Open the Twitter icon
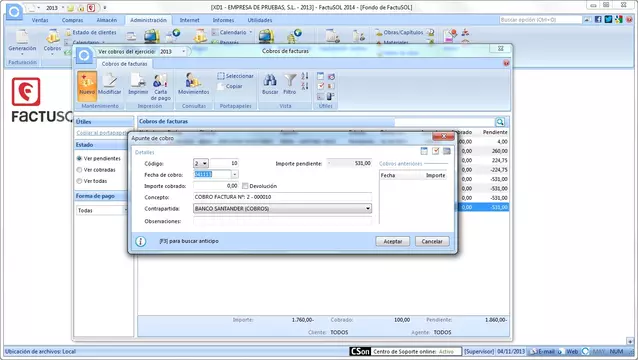This screenshot has width=638, height=360. click(608, 19)
